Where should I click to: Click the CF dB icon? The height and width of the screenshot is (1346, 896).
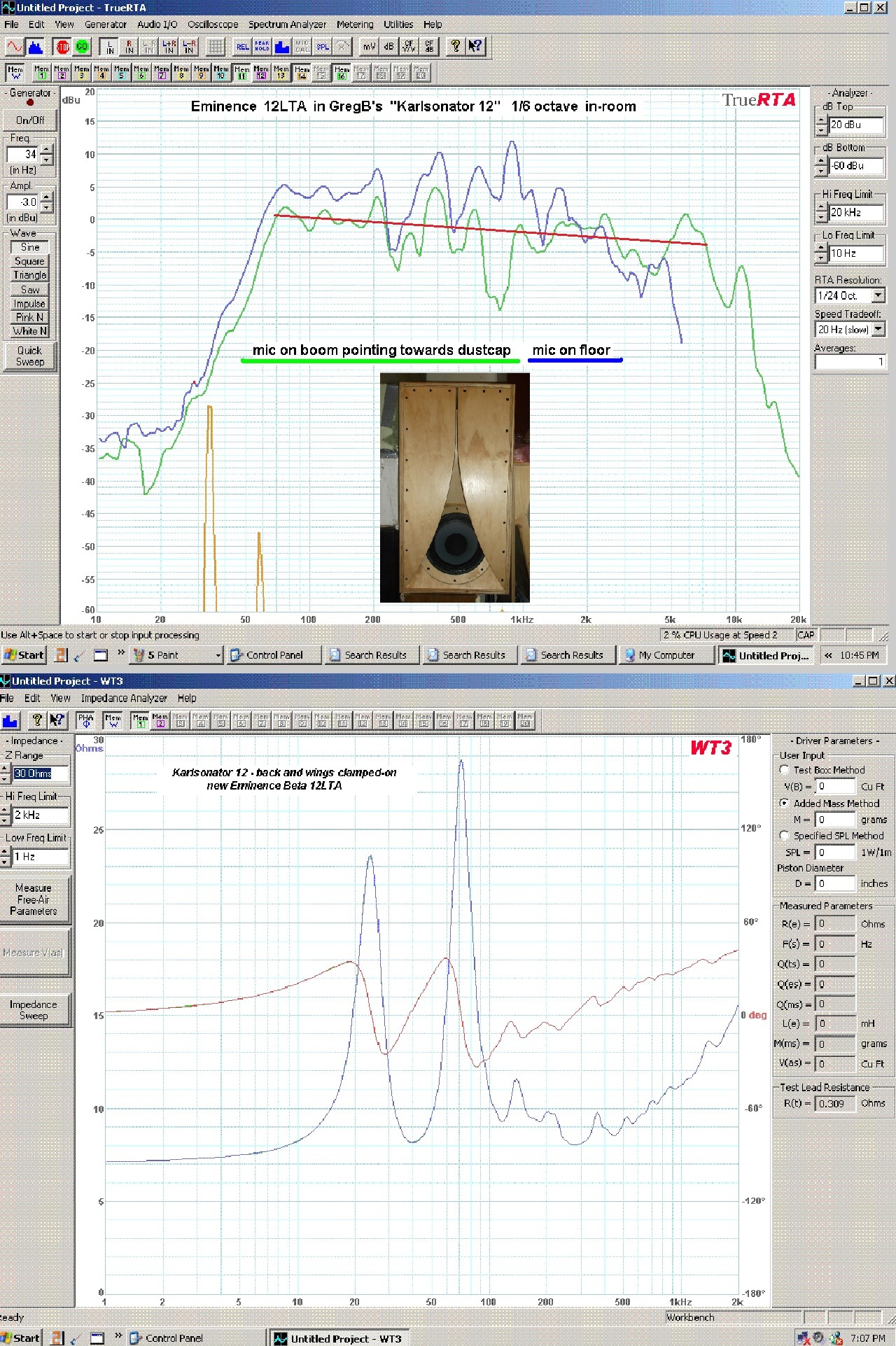[x=429, y=47]
